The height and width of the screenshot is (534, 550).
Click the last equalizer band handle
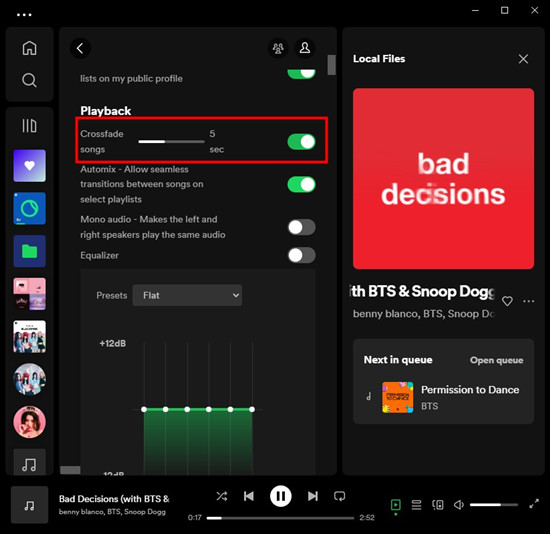click(x=252, y=409)
